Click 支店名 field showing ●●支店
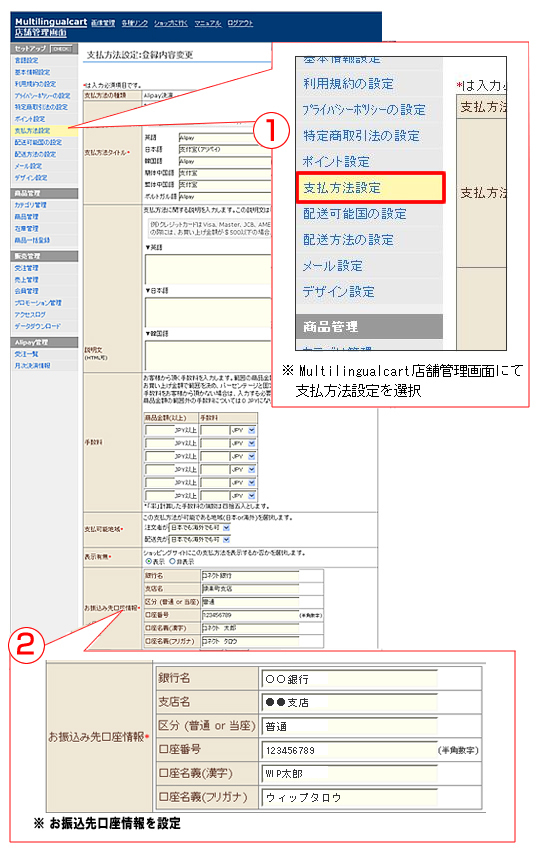Image resolution: width=540 pixels, height=850 pixels. pyautogui.click(x=350, y=703)
